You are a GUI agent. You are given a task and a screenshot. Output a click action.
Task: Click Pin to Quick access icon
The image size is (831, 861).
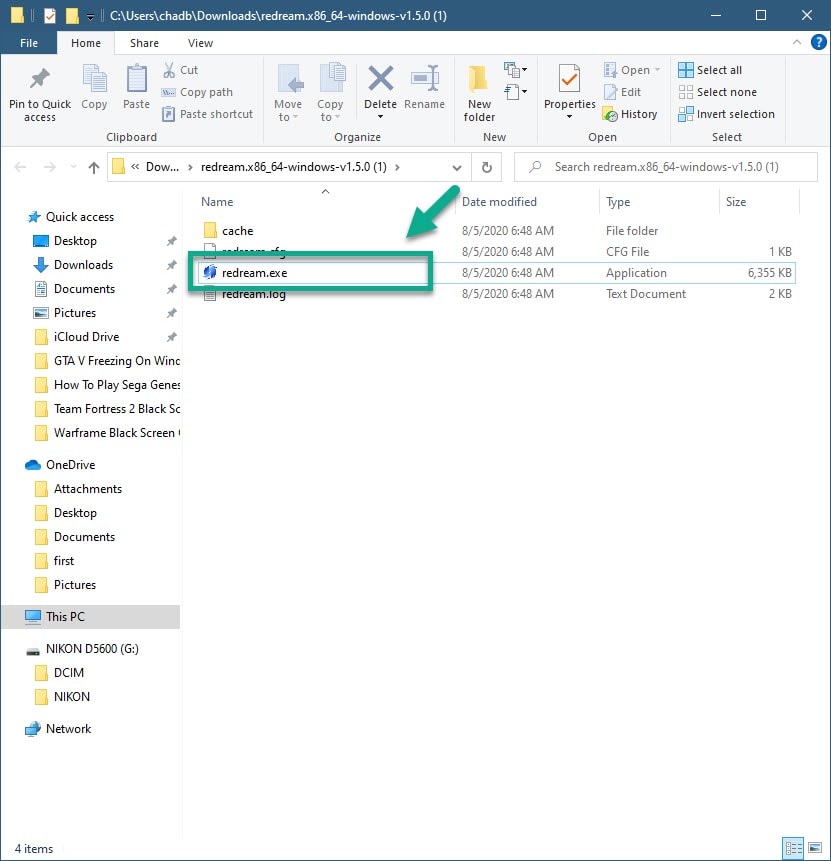pyautogui.click(x=40, y=79)
